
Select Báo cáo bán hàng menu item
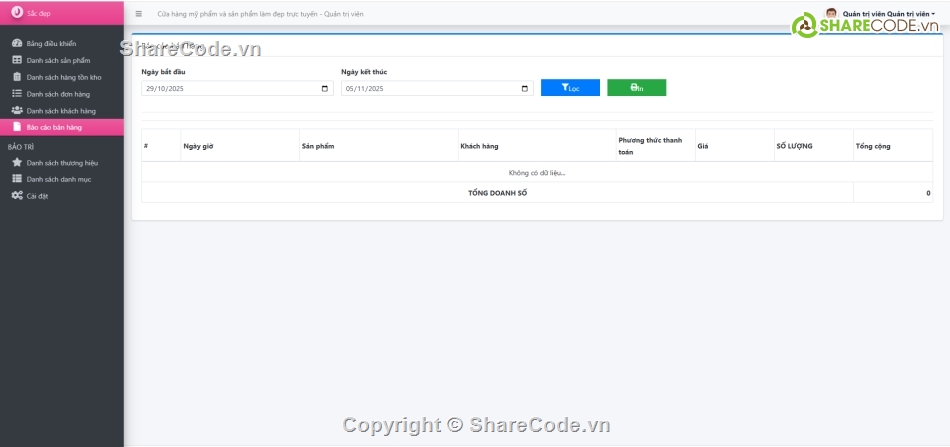pos(54,127)
